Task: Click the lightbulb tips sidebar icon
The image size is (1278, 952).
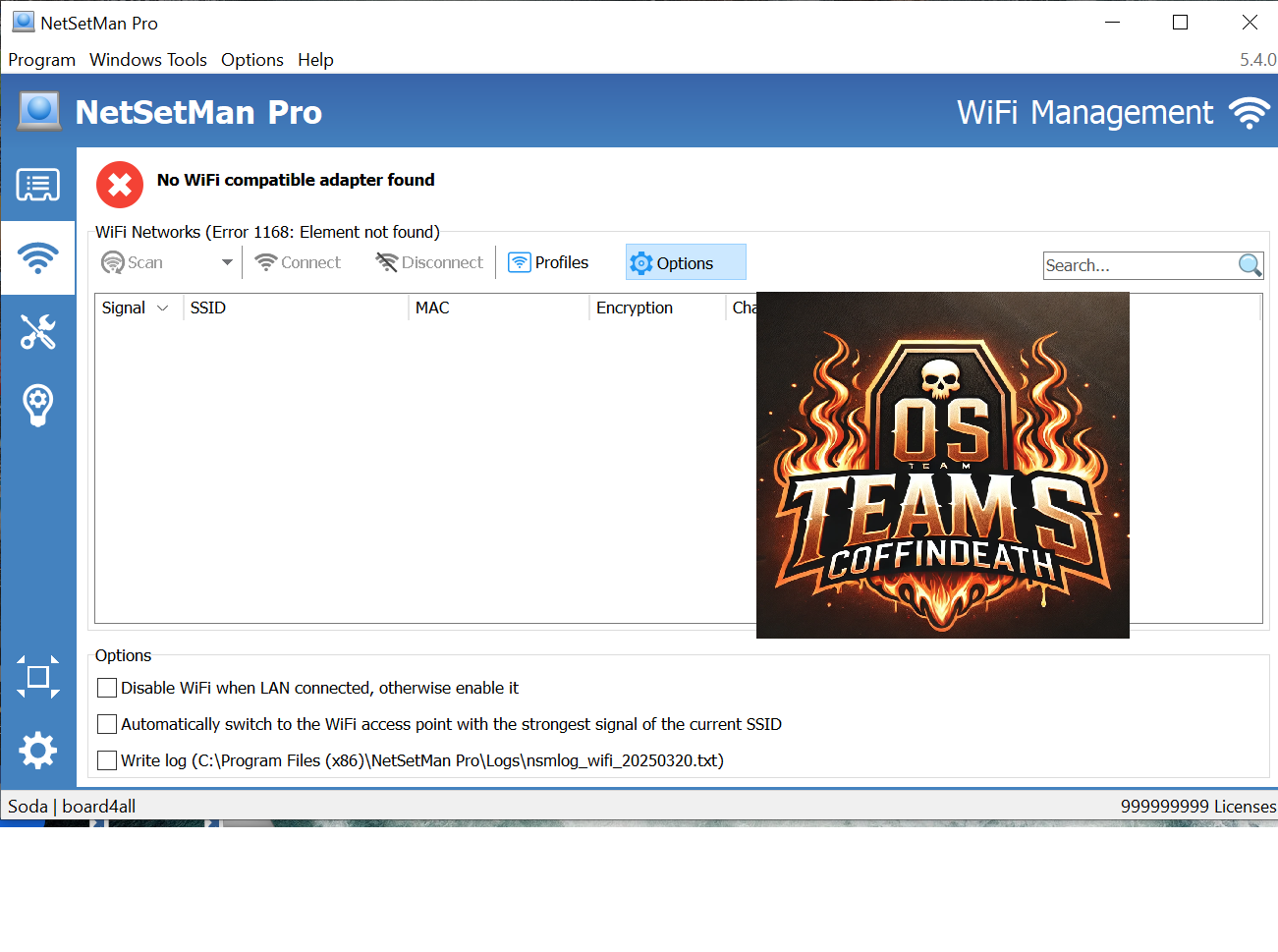Action: [x=37, y=404]
